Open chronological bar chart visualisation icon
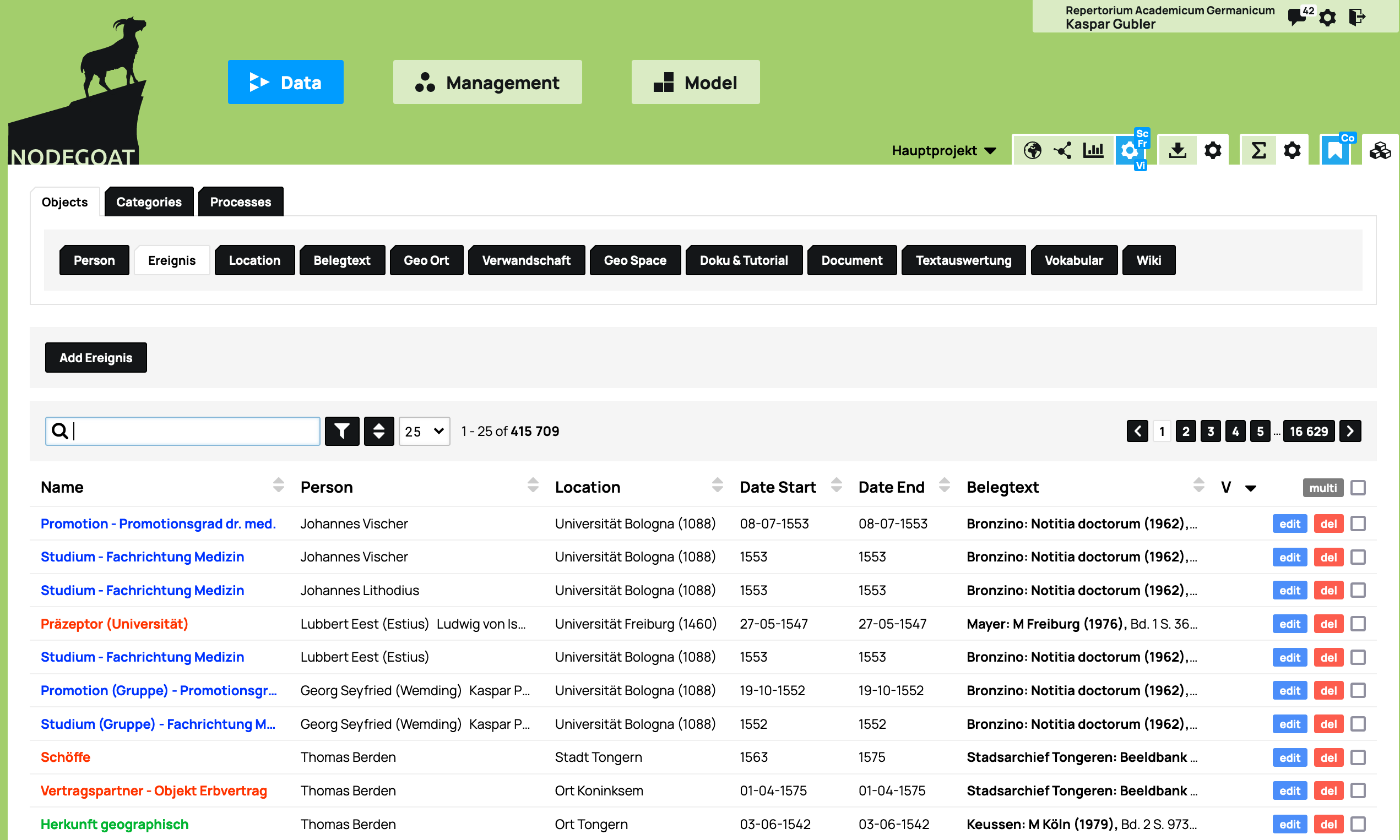This screenshot has width=1400, height=840. [1093, 151]
